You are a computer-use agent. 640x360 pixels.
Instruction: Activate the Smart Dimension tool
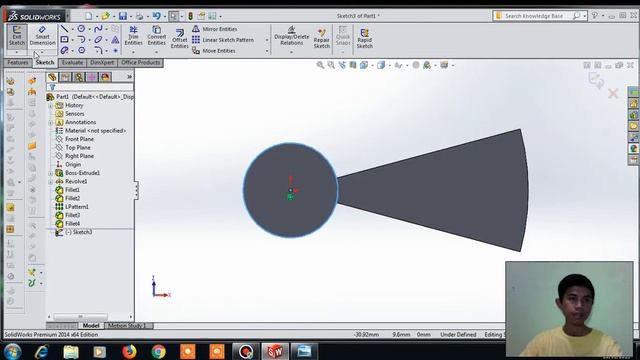[x=42, y=36]
